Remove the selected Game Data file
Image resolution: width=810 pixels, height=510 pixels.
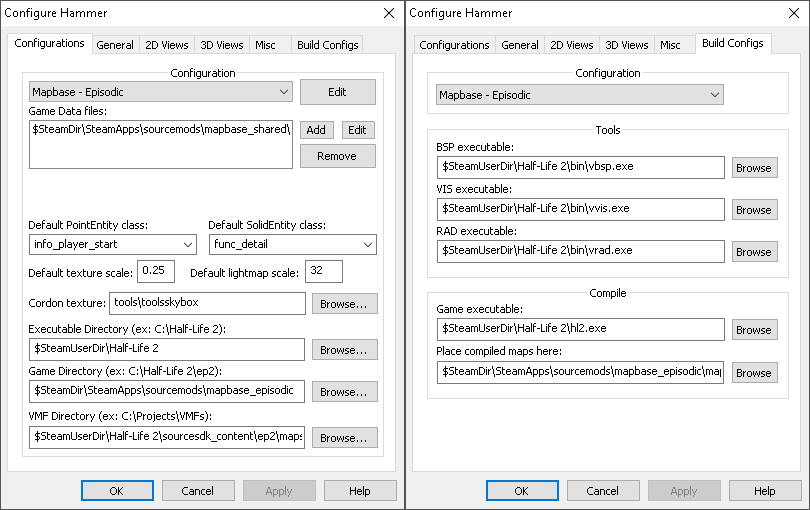[x=337, y=156]
